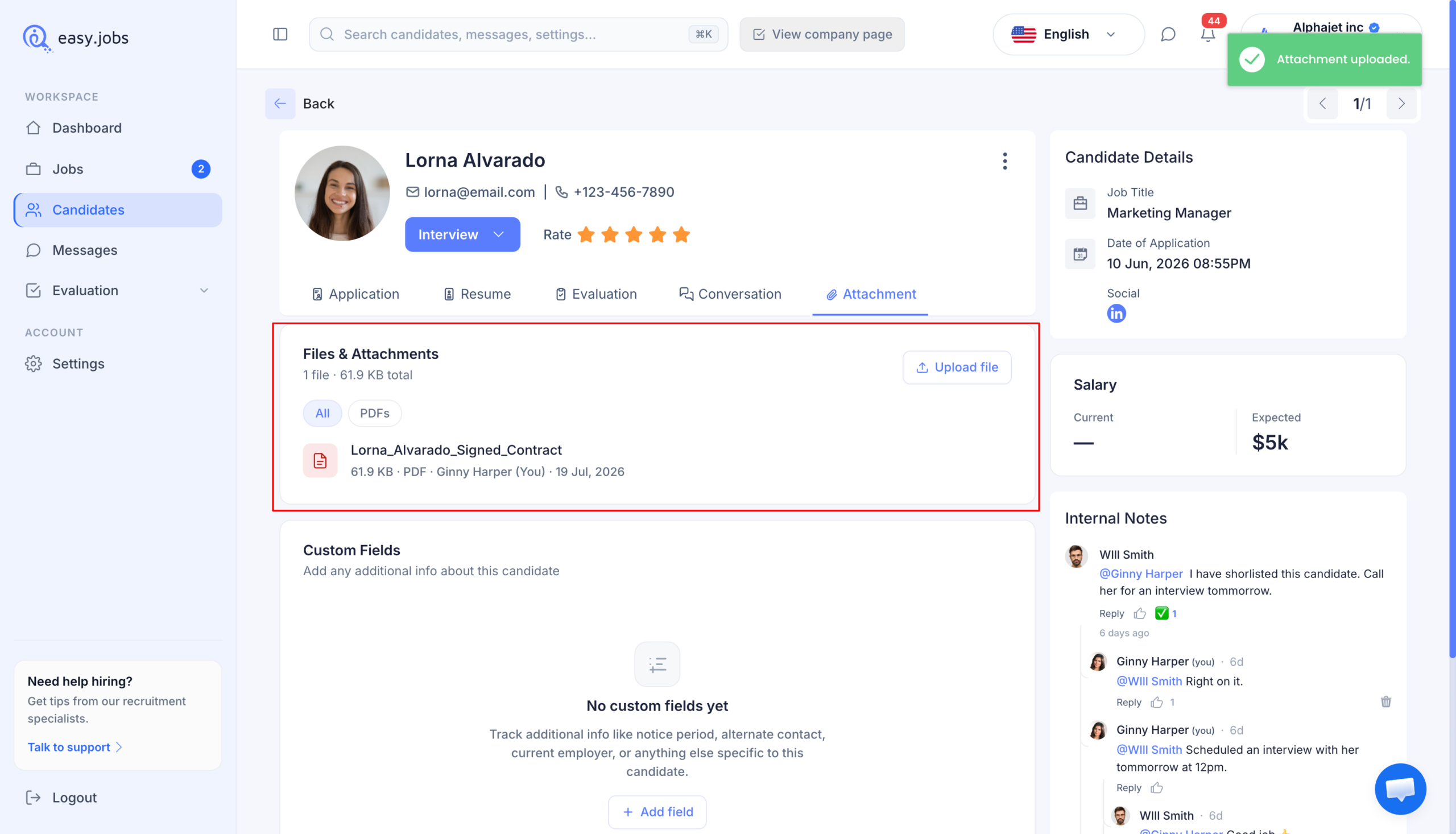Click the PDF file icon for signed contract

320,460
